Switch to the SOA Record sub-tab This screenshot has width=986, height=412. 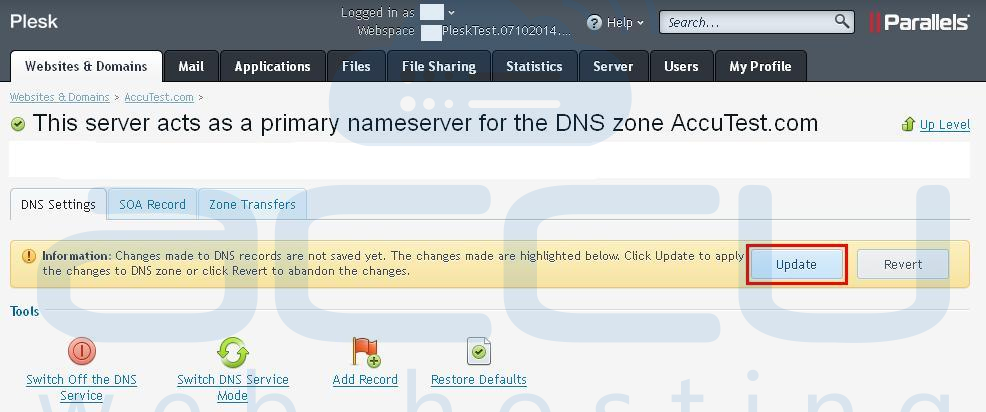[152, 204]
